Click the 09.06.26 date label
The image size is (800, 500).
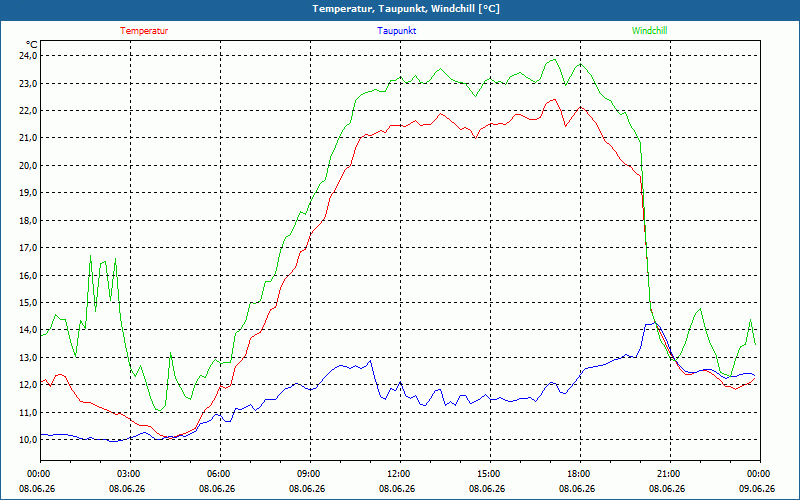pyautogui.click(x=757, y=488)
